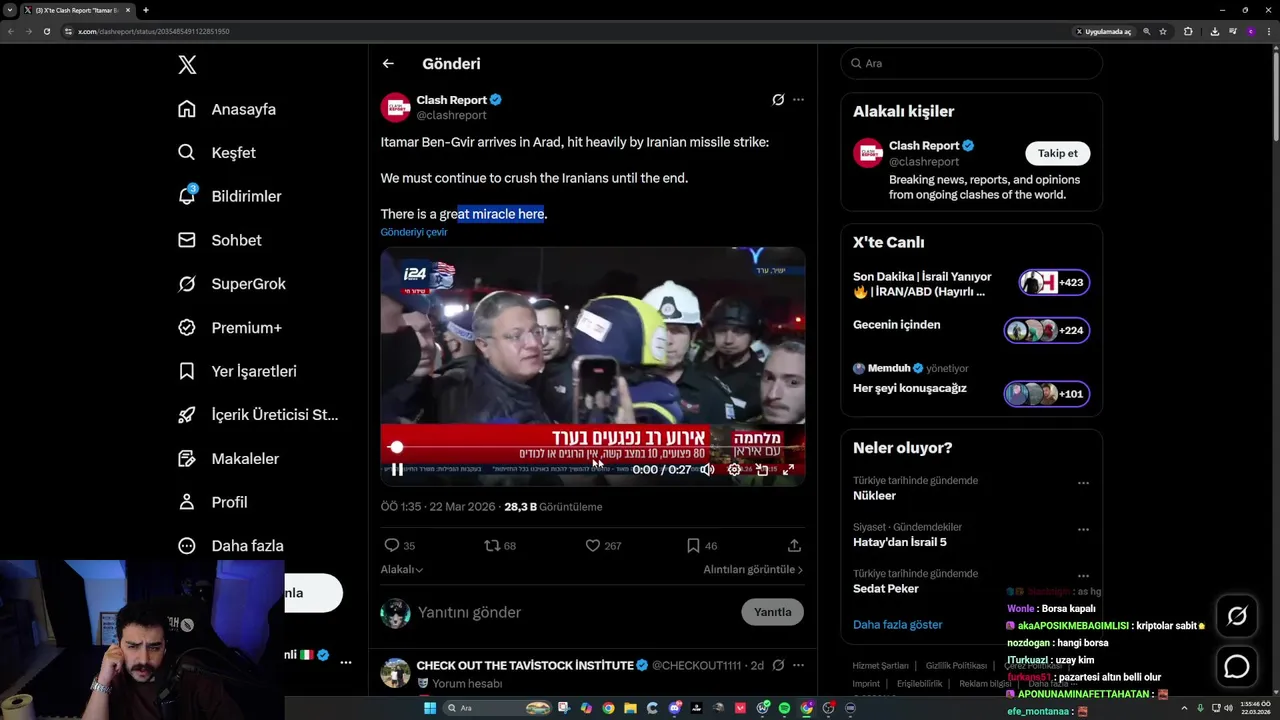The width and height of the screenshot is (1280, 720).
Task: Click the X logo in the sidebar
Action: pos(187,65)
